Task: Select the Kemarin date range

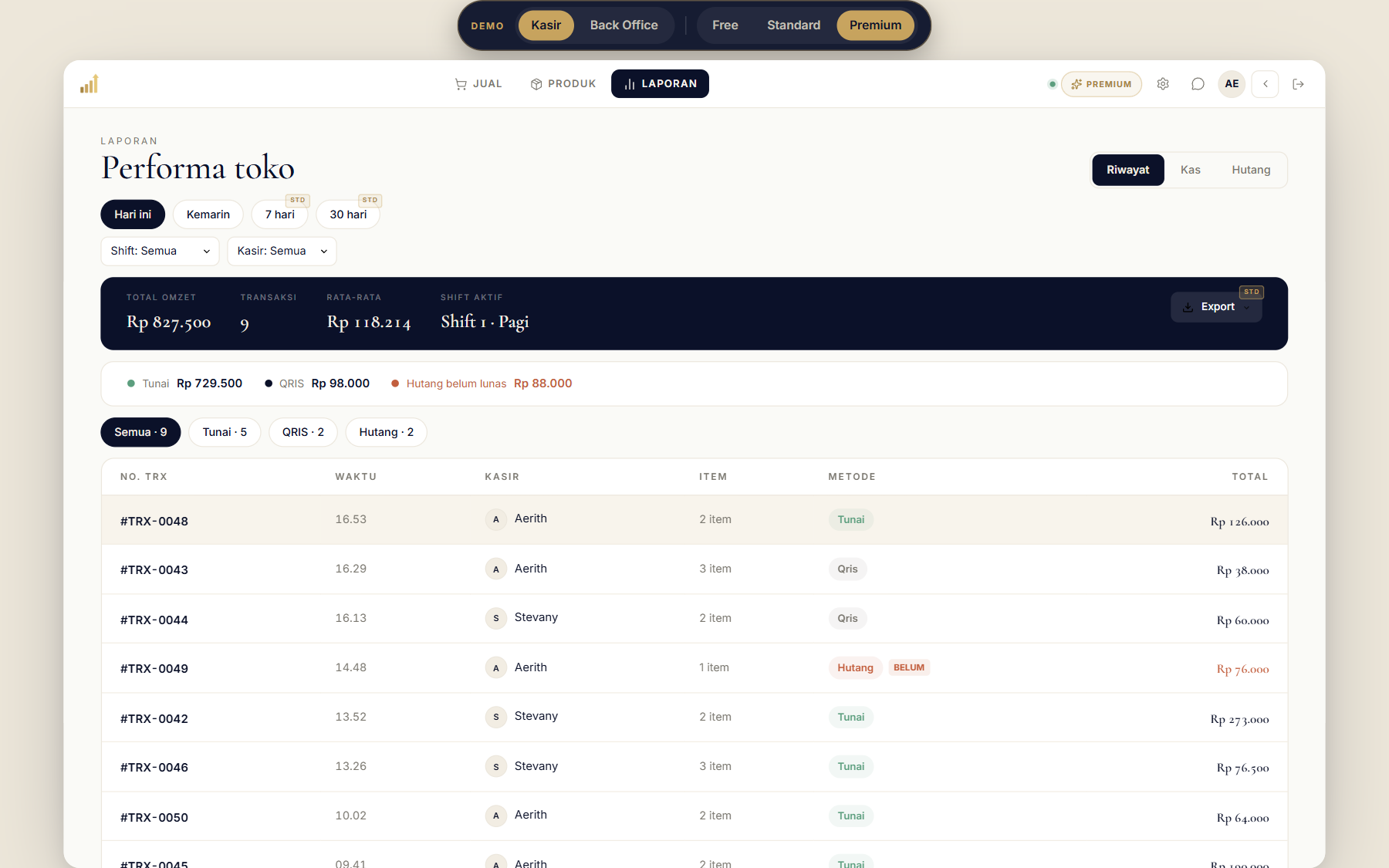Action: (208, 214)
